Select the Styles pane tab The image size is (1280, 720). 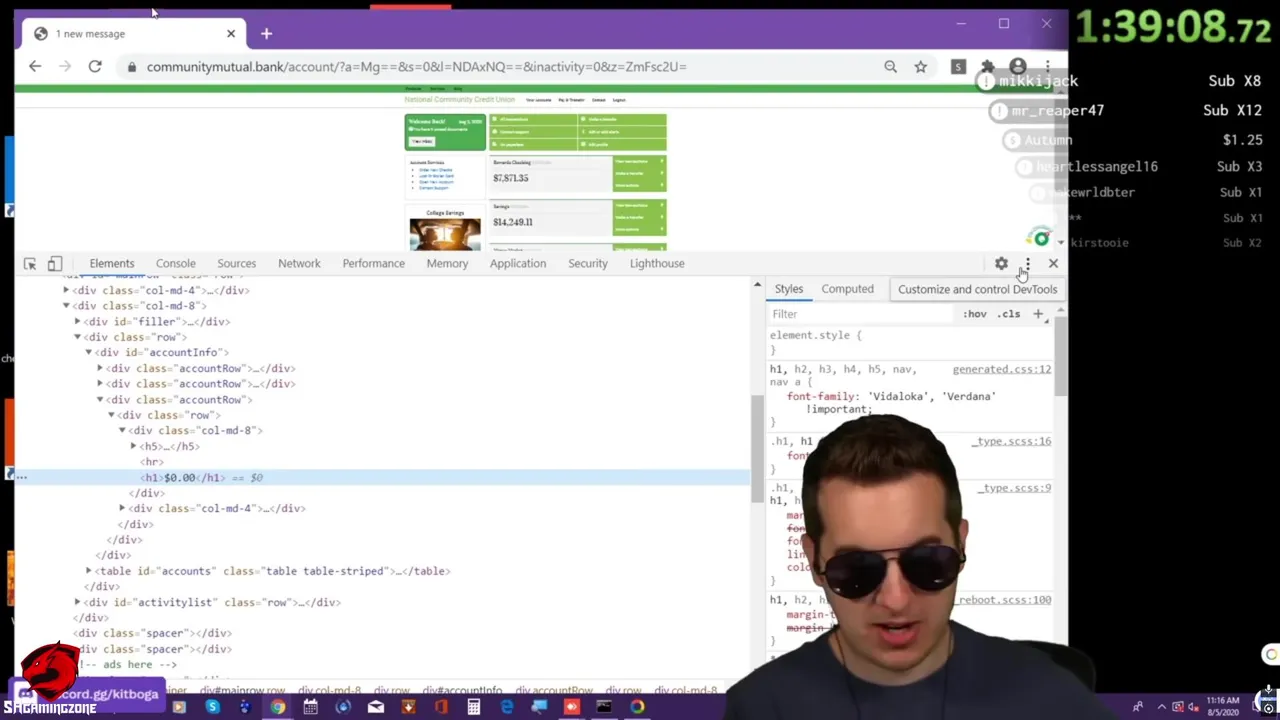tap(788, 289)
